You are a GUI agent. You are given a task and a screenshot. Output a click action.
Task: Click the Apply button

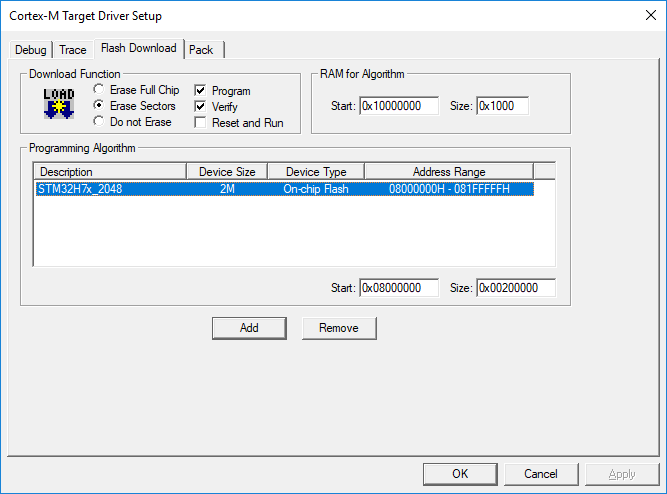[x=622, y=474]
